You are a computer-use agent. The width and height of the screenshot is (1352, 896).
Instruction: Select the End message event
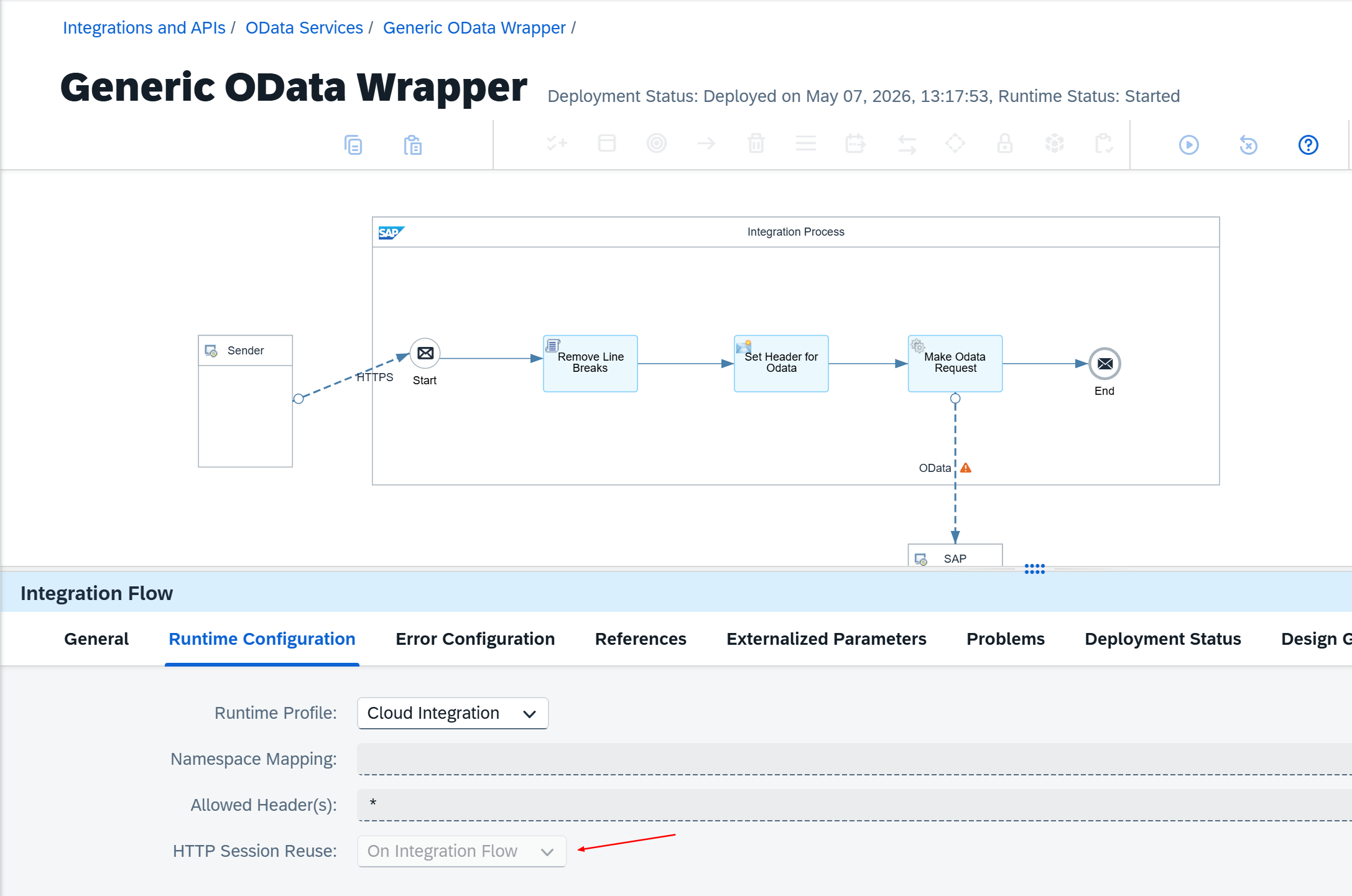(x=1105, y=364)
